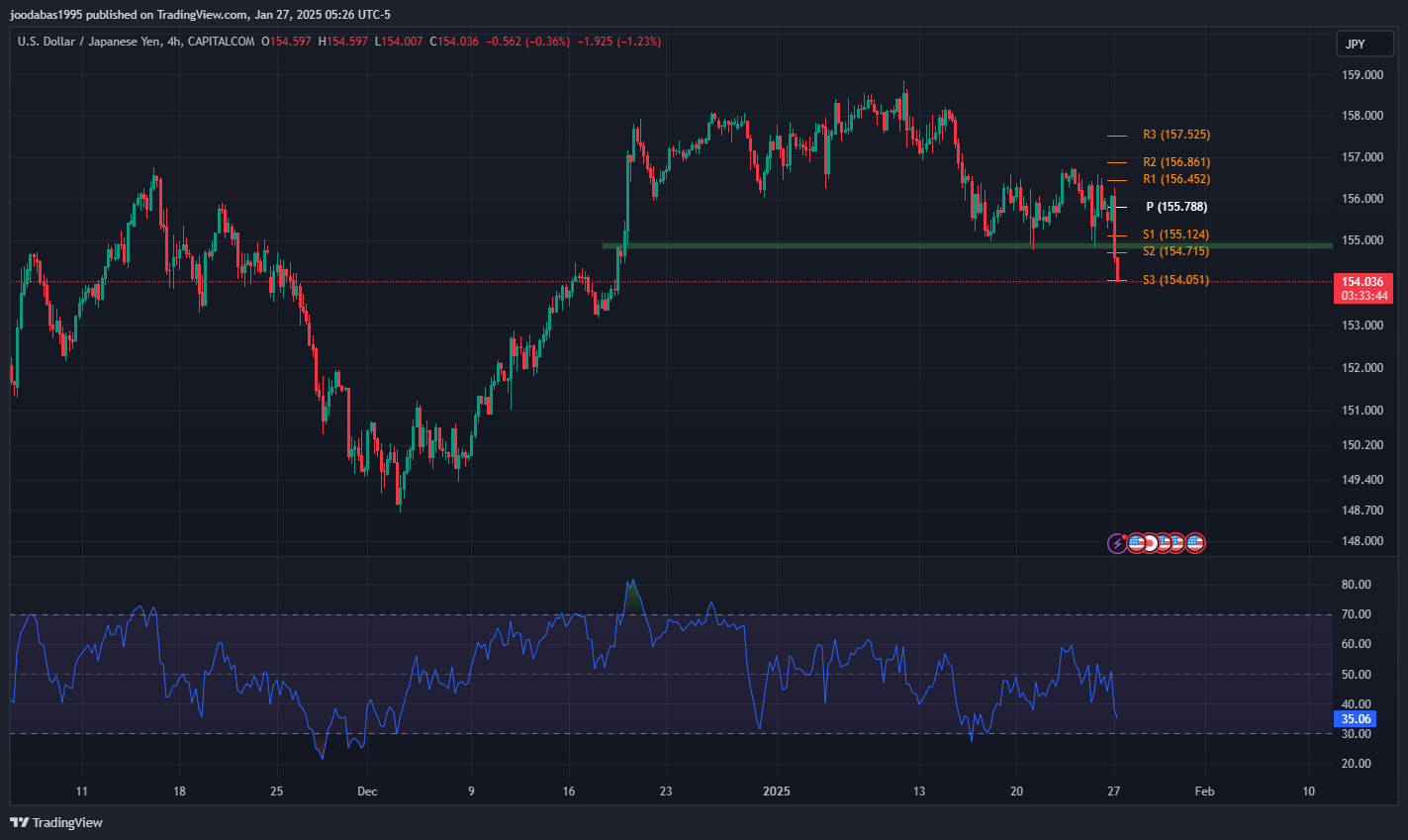Click the low value L154.007
The height and width of the screenshot is (840, 1408).
[x=399, y=42]
